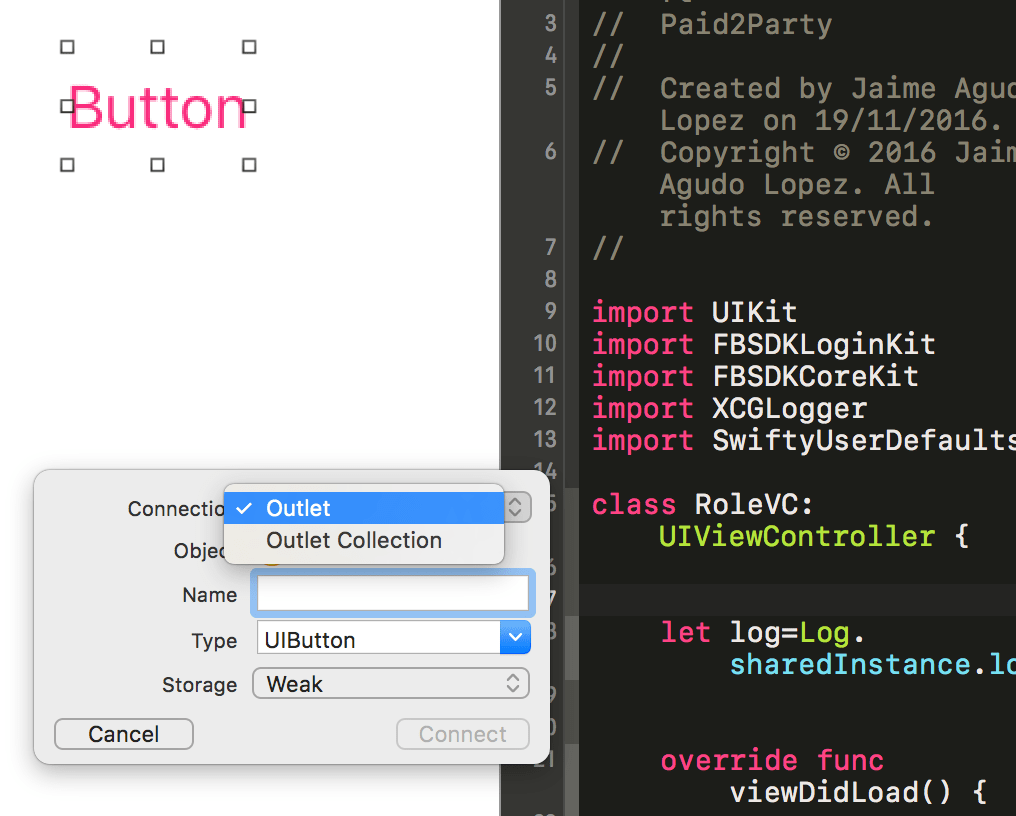The width and height of the screenshot is (1016, 816).
Task: Select the "import UIKit" statement
Action: 695,312
